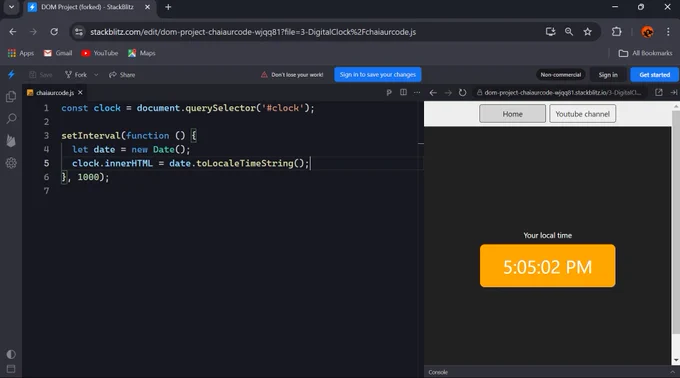Reload the preview pane

pos(463,92)
